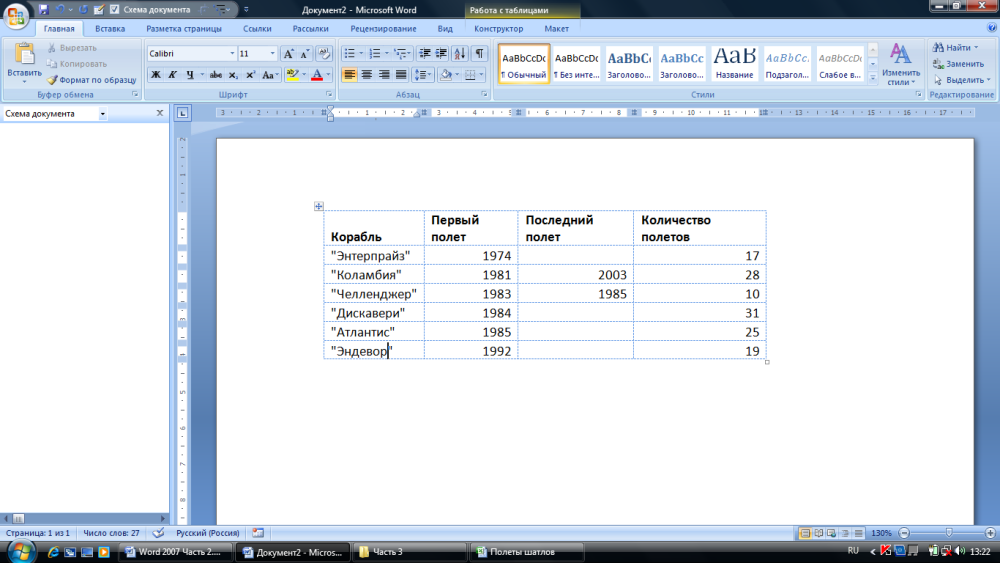Open the Схема документа pane dropdown
Image resolution: width=1000 pixels, height=563 pixels.
point(102,113)
